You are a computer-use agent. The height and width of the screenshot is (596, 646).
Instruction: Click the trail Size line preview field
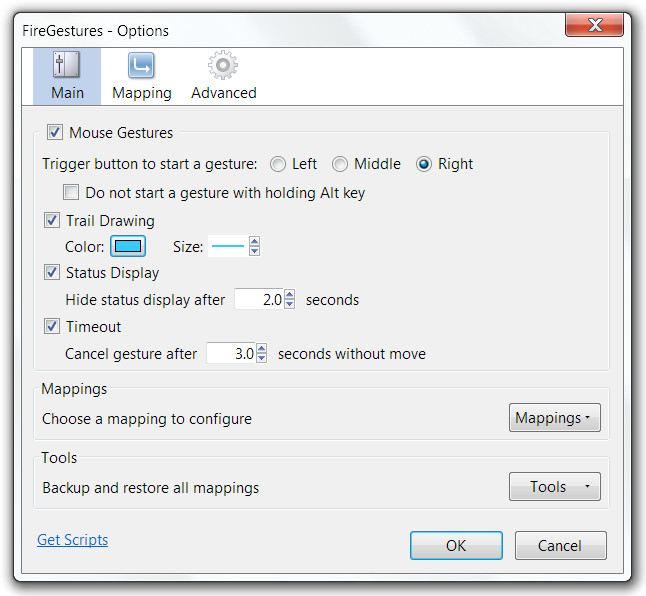click(x=228, y=246)
